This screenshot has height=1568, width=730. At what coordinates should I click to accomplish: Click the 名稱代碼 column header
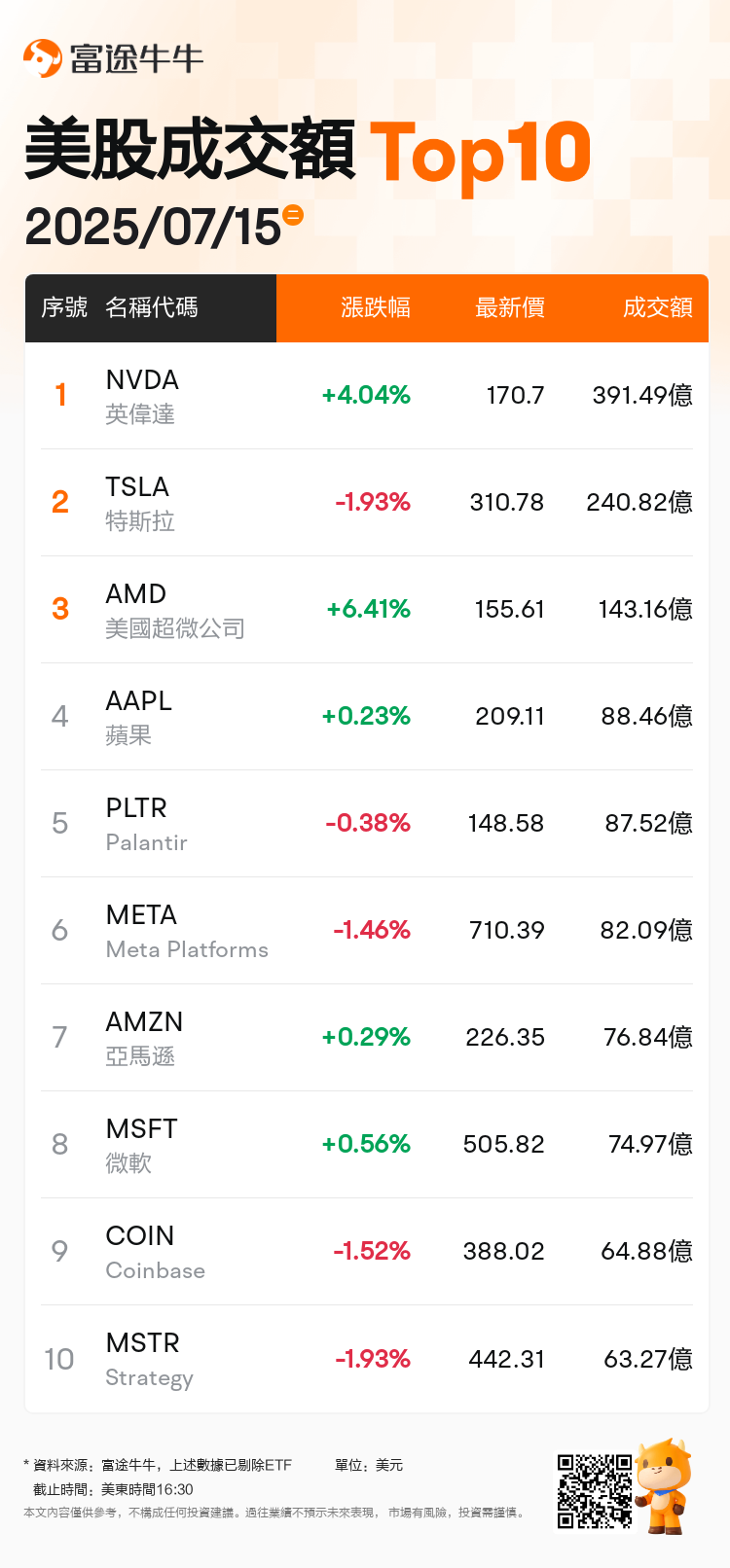click(152, 307)
